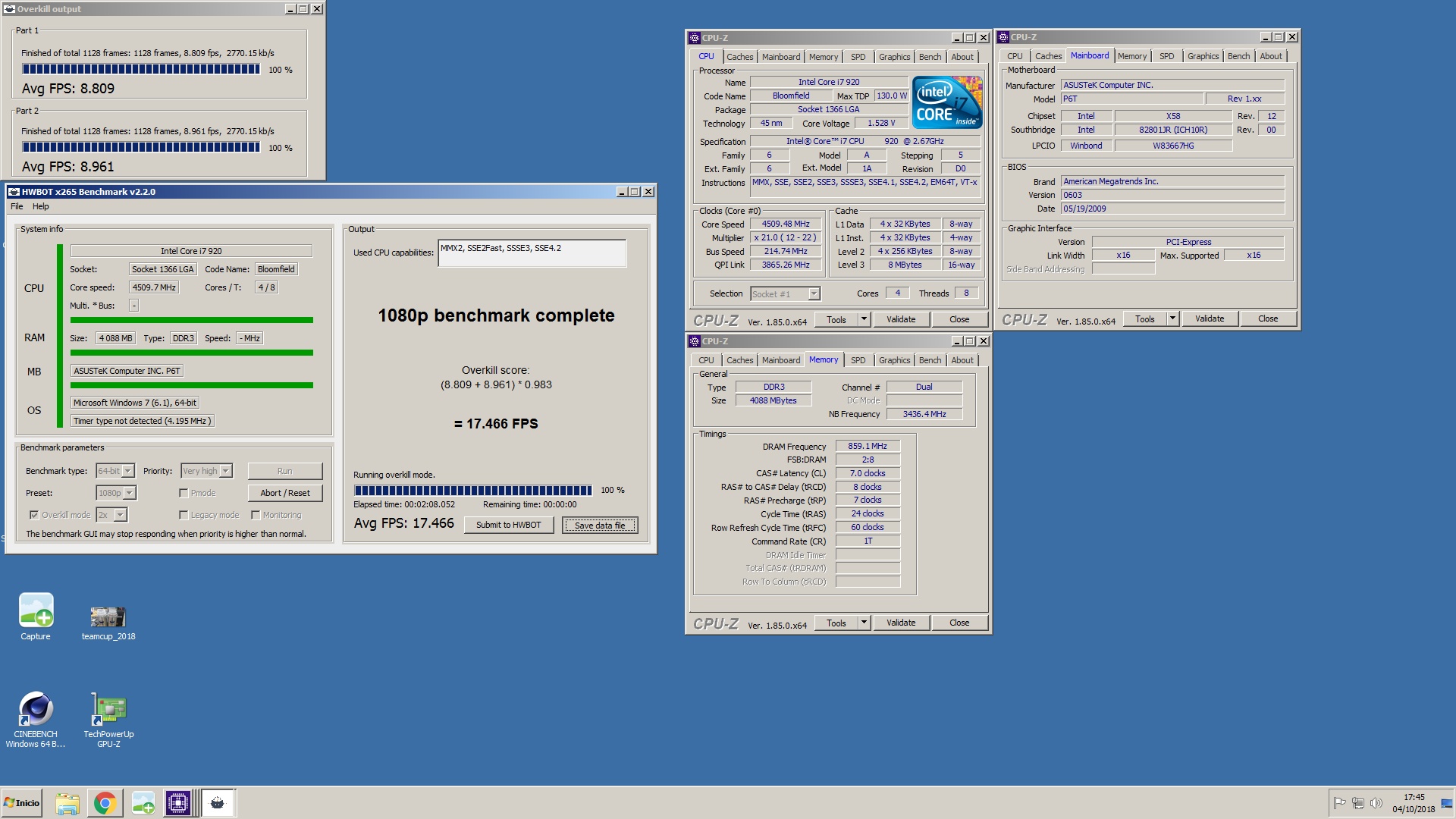Open network tray icon
Screen dimensions: 1456x819
tap(1358, 803)
